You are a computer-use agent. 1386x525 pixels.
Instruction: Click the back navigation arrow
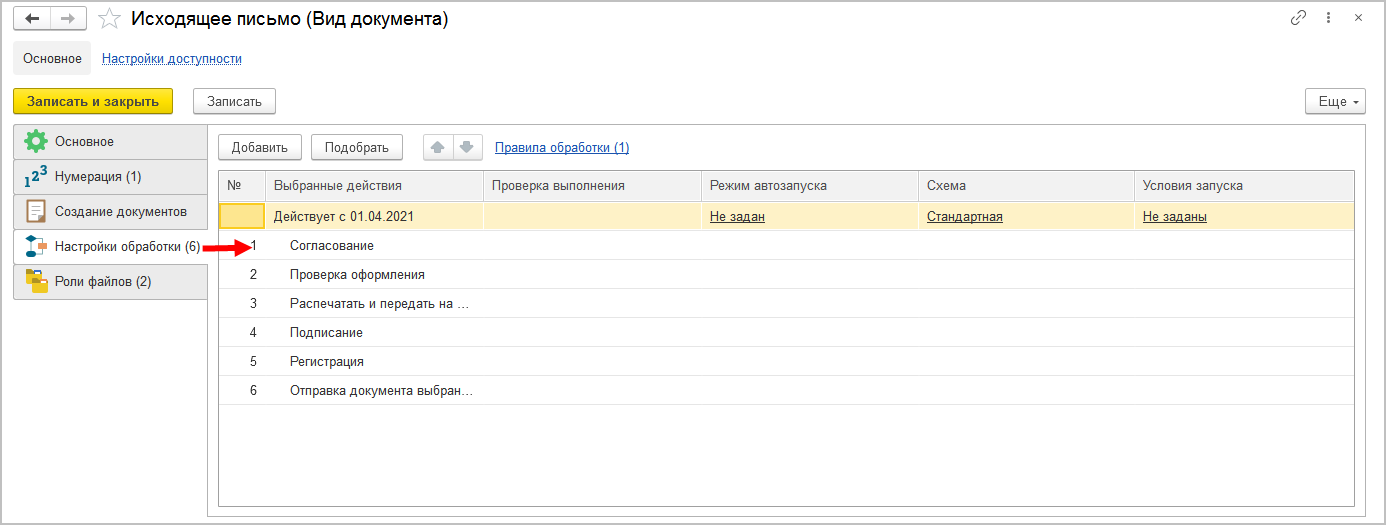click(31, 19)
